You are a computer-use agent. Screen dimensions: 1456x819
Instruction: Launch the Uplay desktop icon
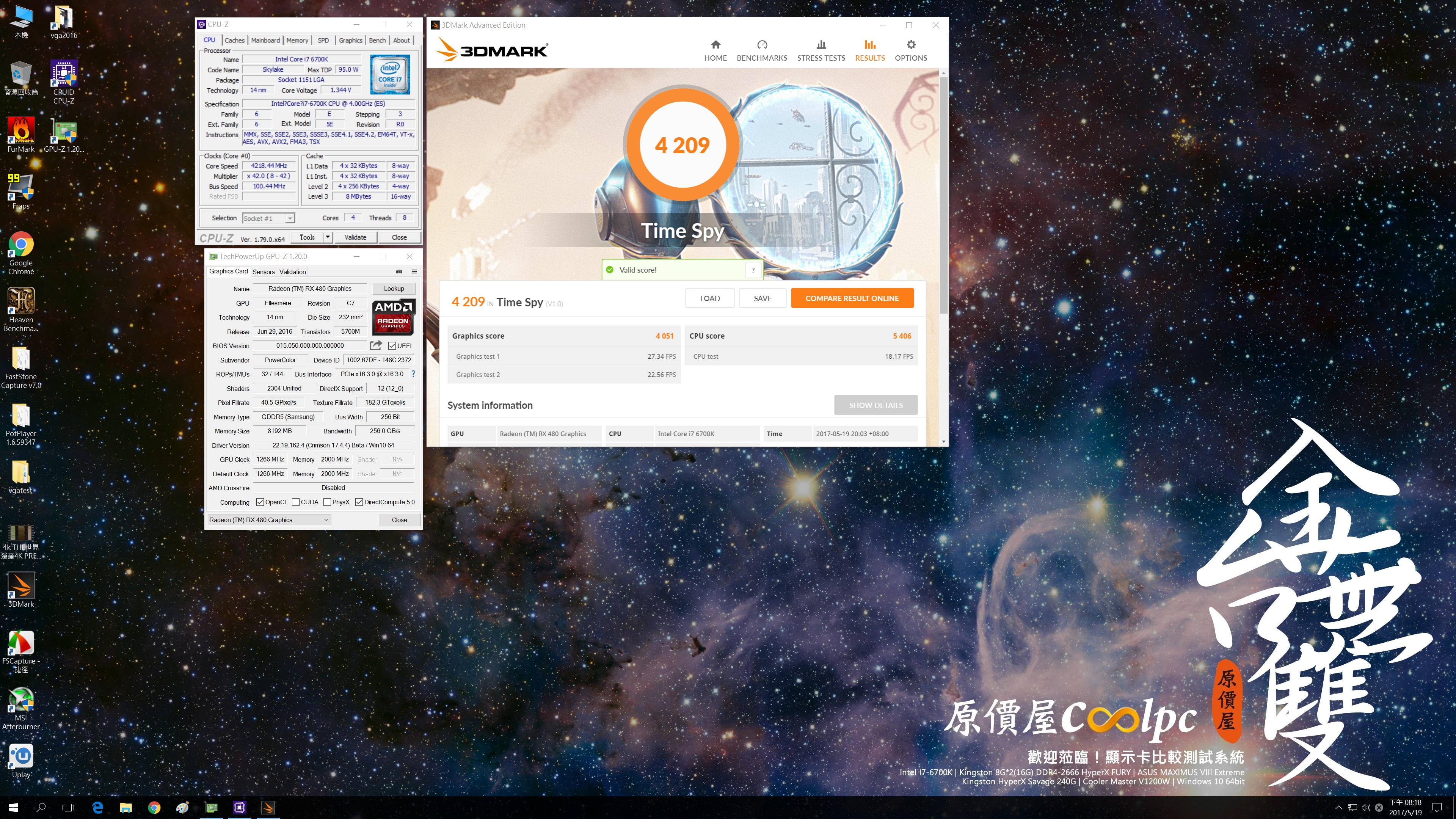pyautogui.click(x=21, y=761)
